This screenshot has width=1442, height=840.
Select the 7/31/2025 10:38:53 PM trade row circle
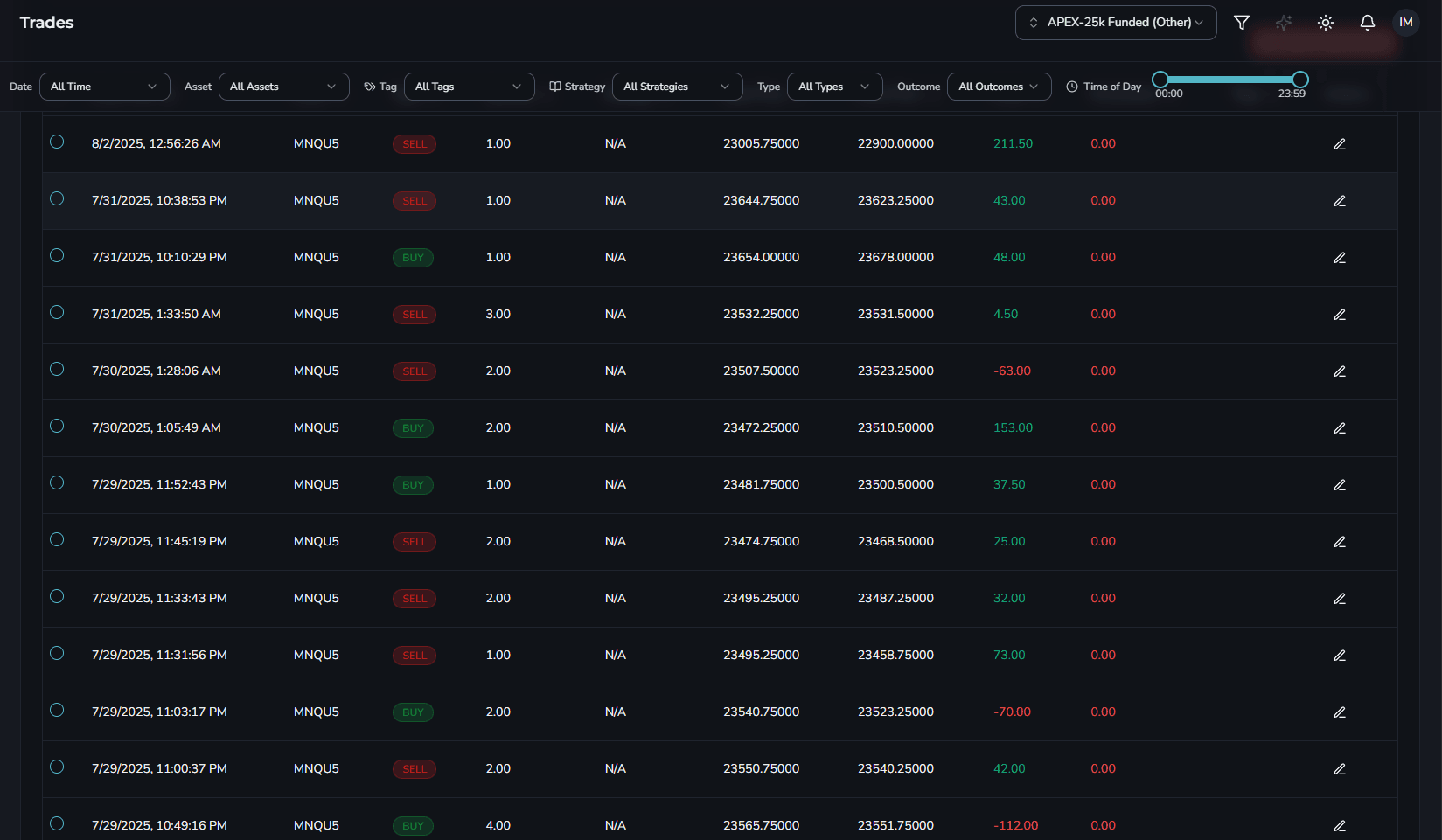coord(57,199)
